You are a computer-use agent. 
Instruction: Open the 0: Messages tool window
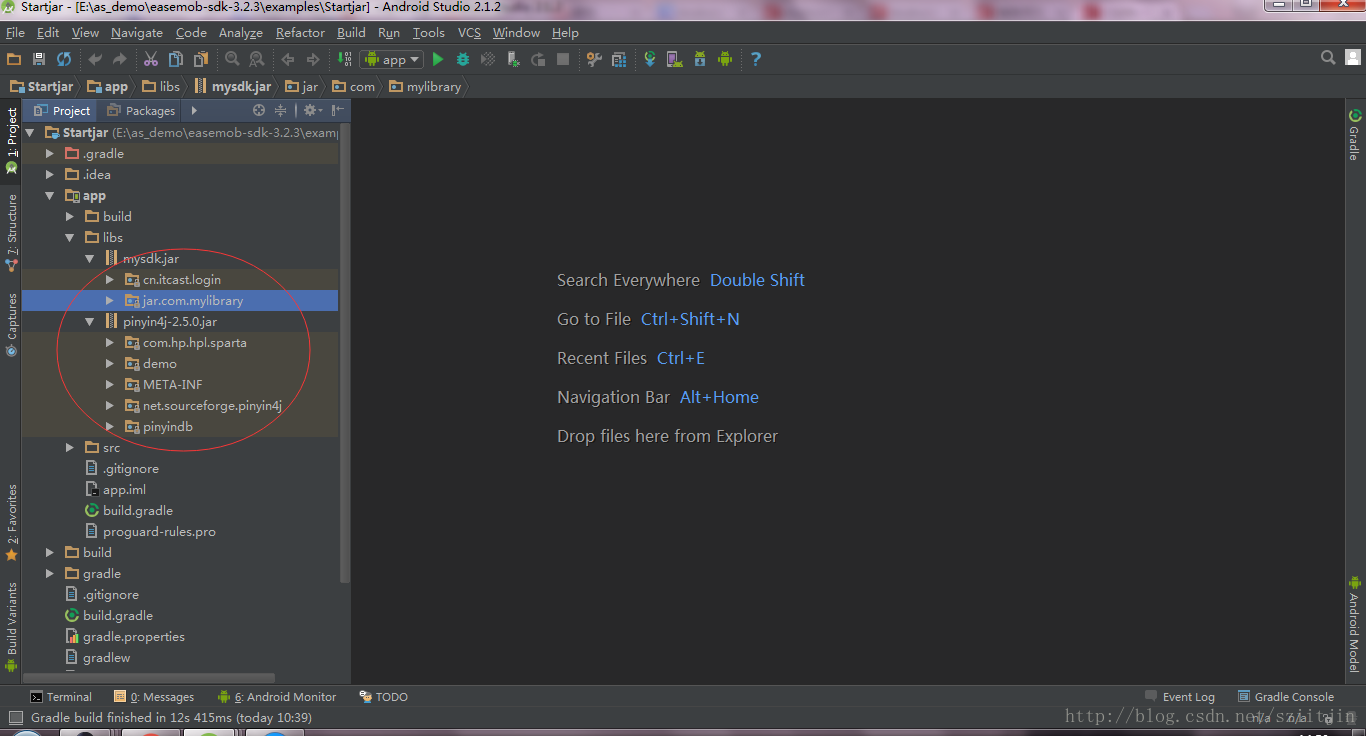pos(154,697)
